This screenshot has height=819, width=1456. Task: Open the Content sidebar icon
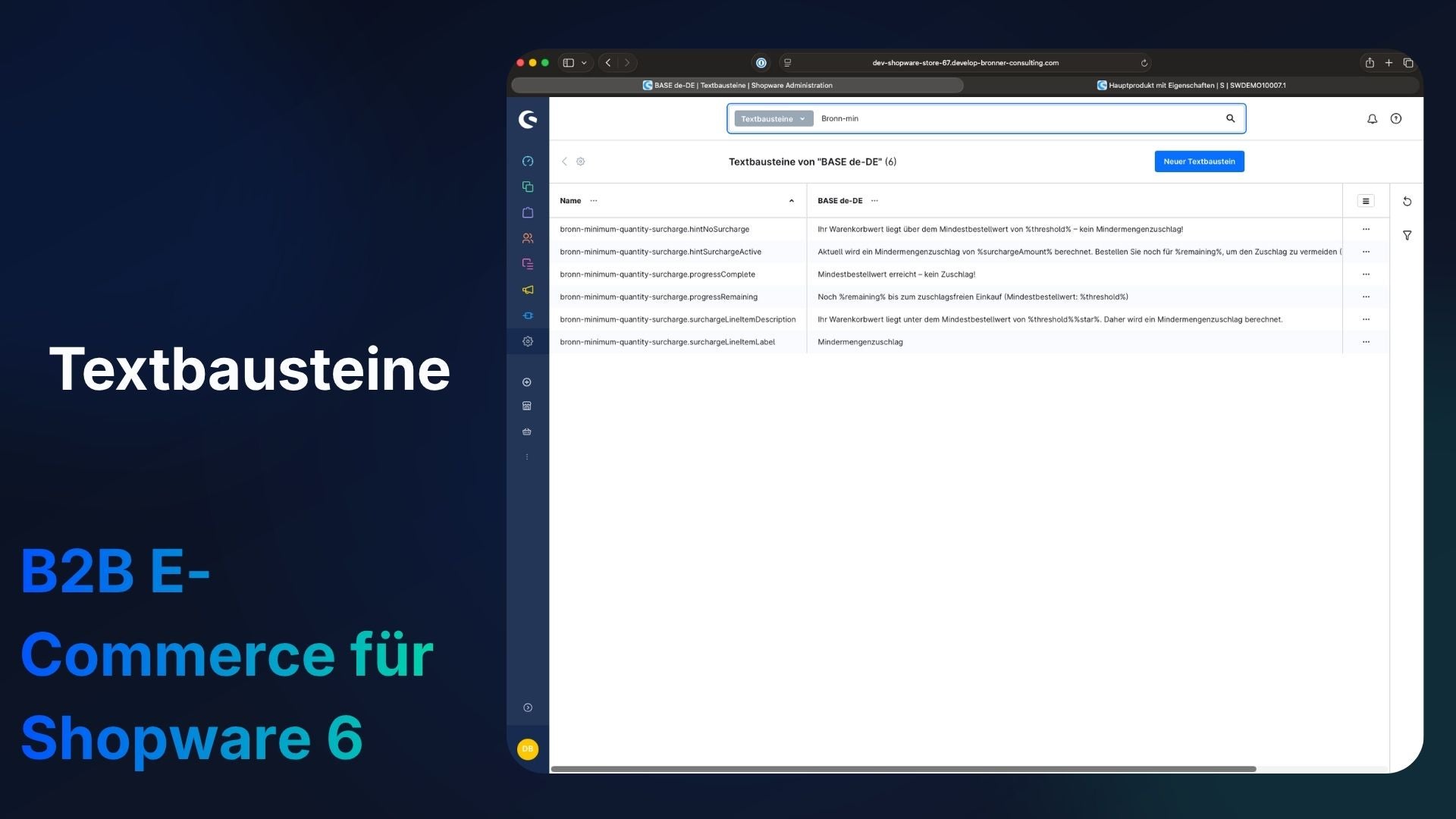click(528, 264)
